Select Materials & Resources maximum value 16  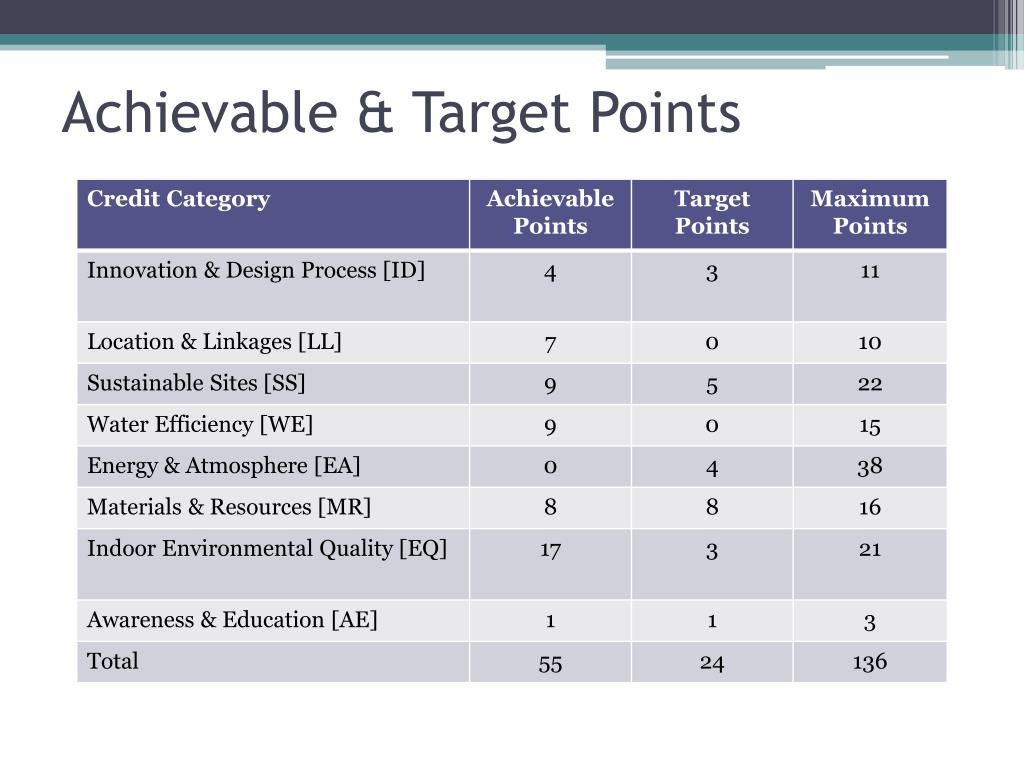870,507
